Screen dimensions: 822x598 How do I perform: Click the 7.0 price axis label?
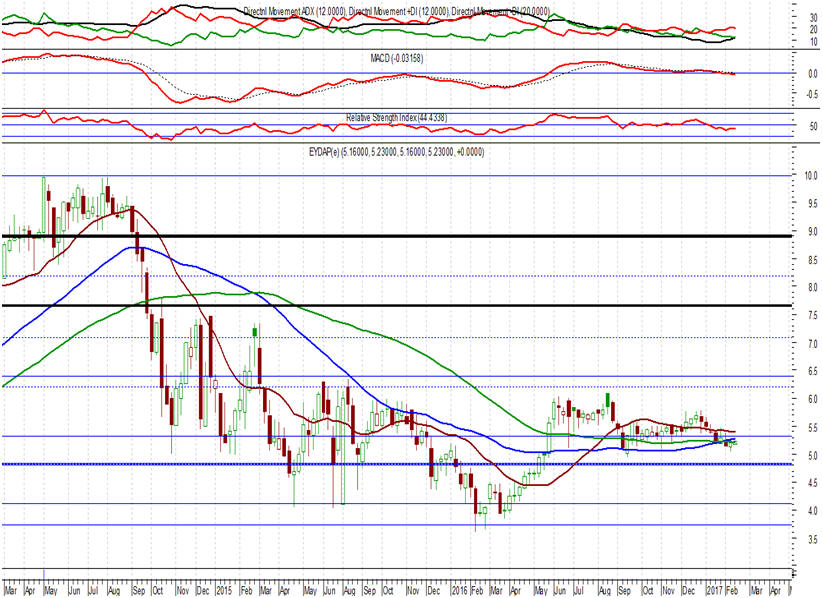pyautogui.click(x=812, y=344)
